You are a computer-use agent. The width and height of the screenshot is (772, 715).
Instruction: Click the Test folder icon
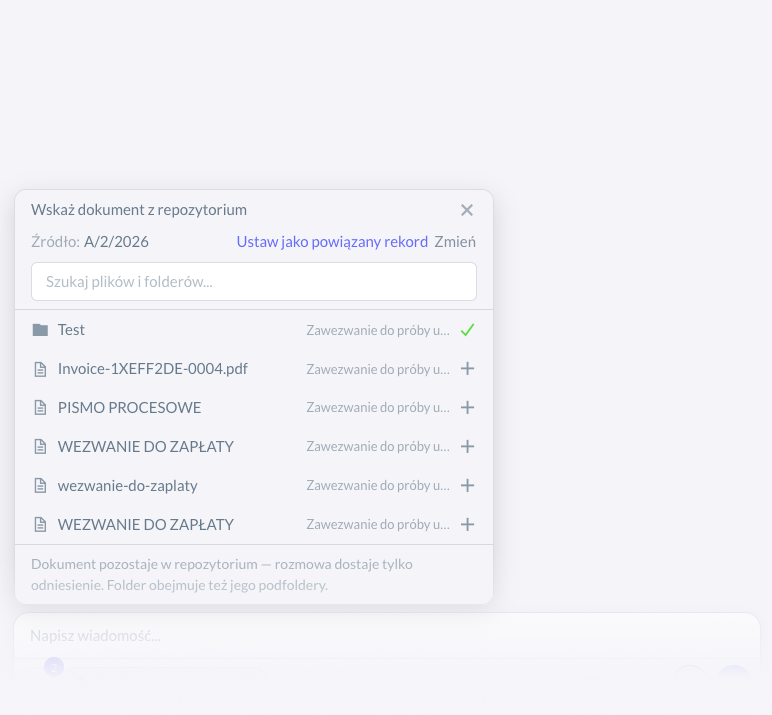(x=40, y=330)
